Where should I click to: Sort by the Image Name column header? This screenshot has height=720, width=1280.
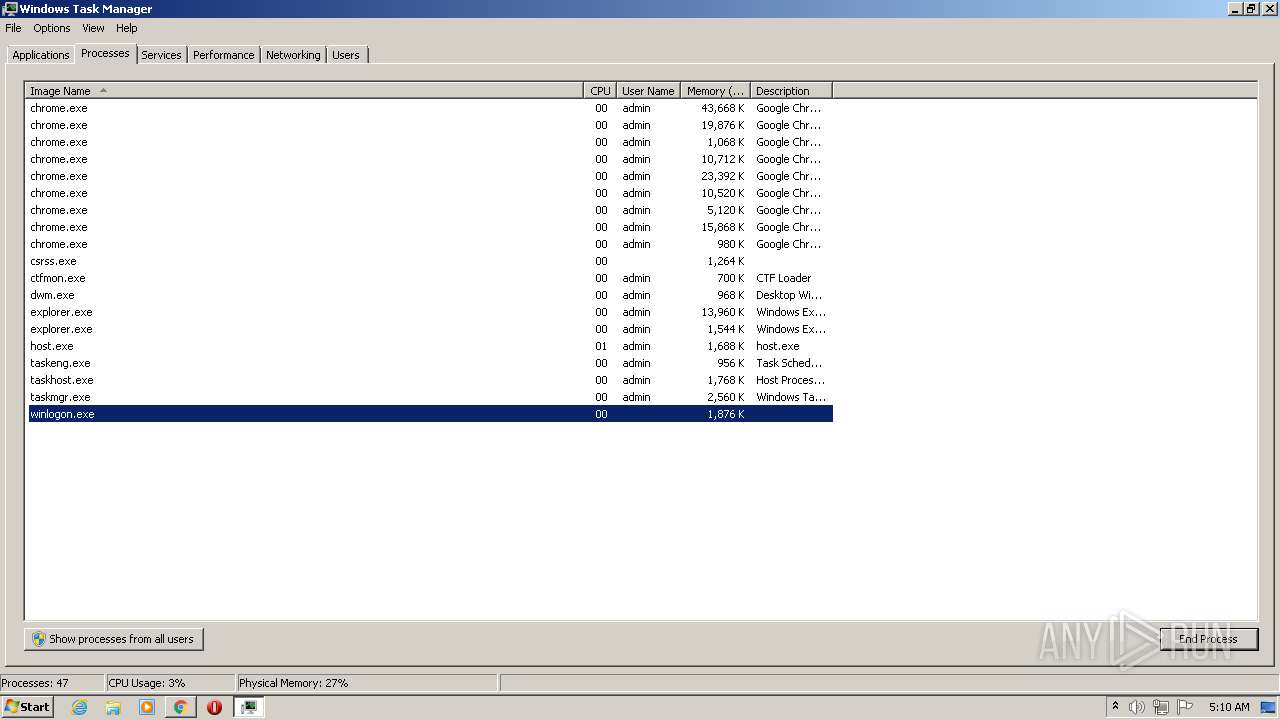click(x=304, y=91)
